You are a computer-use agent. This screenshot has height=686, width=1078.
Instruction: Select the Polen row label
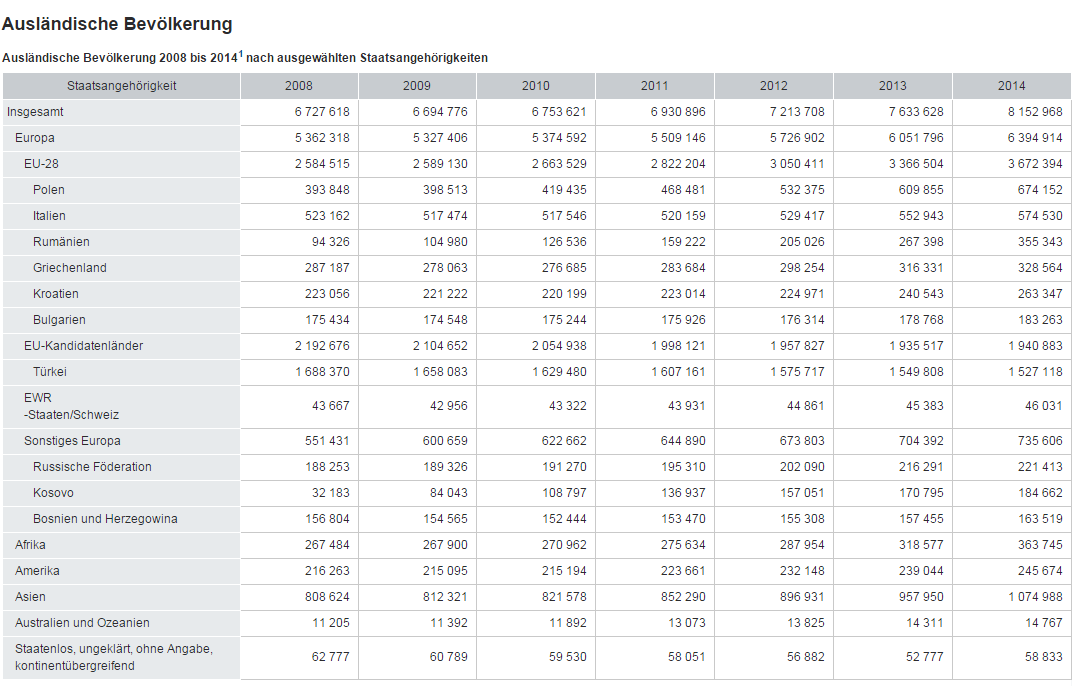tap(49, 190)
